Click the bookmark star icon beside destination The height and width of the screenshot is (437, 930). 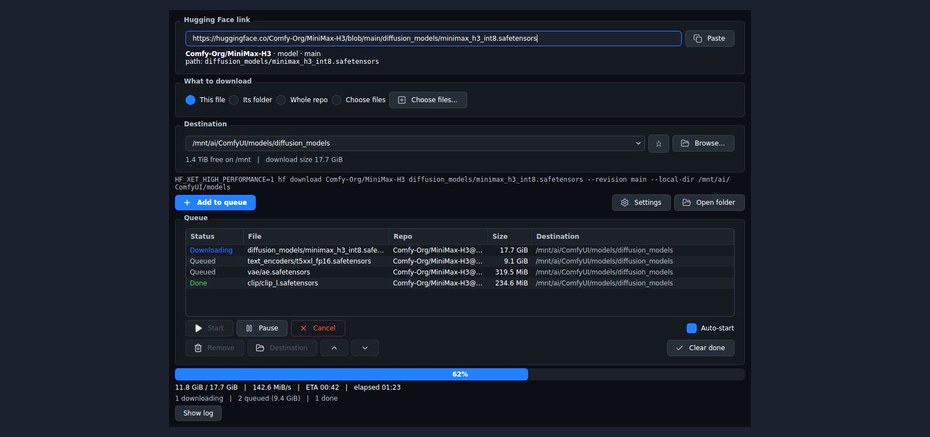point(658,143)
